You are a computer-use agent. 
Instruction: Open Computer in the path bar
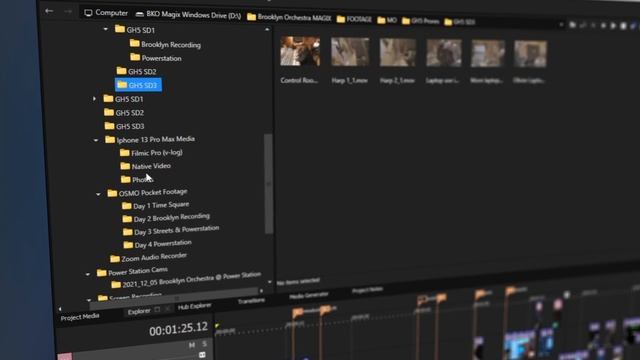click(x=106, y=13)
